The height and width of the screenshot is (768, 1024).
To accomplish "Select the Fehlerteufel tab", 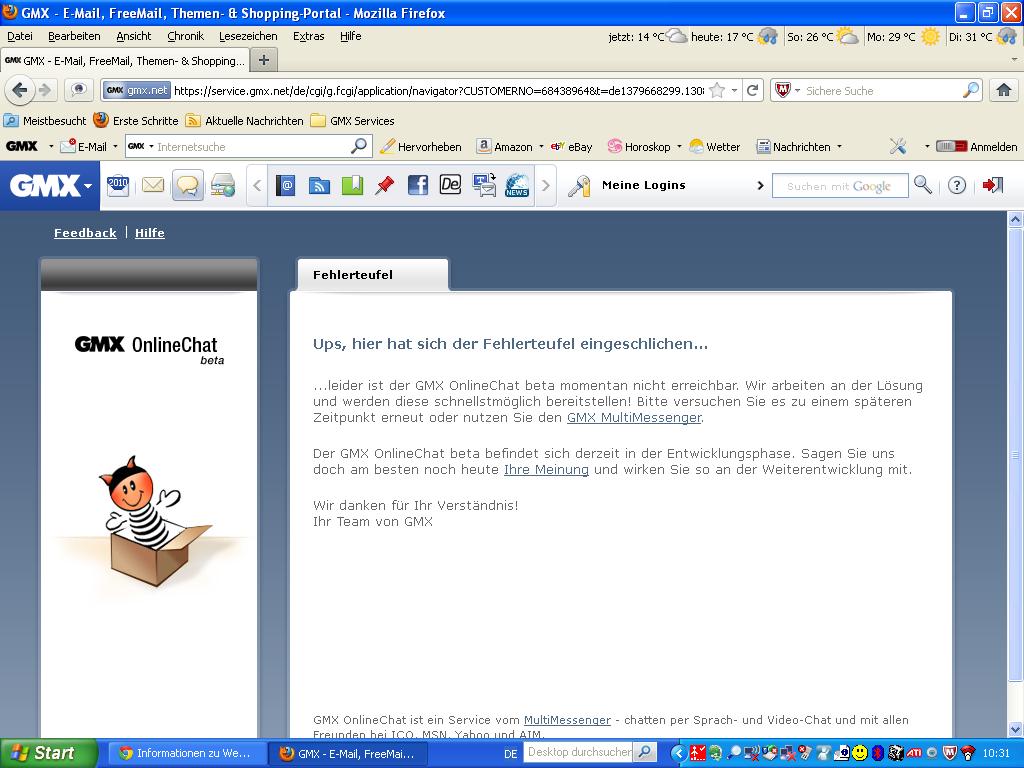I will pyautogui.click(x=373, y=275).
